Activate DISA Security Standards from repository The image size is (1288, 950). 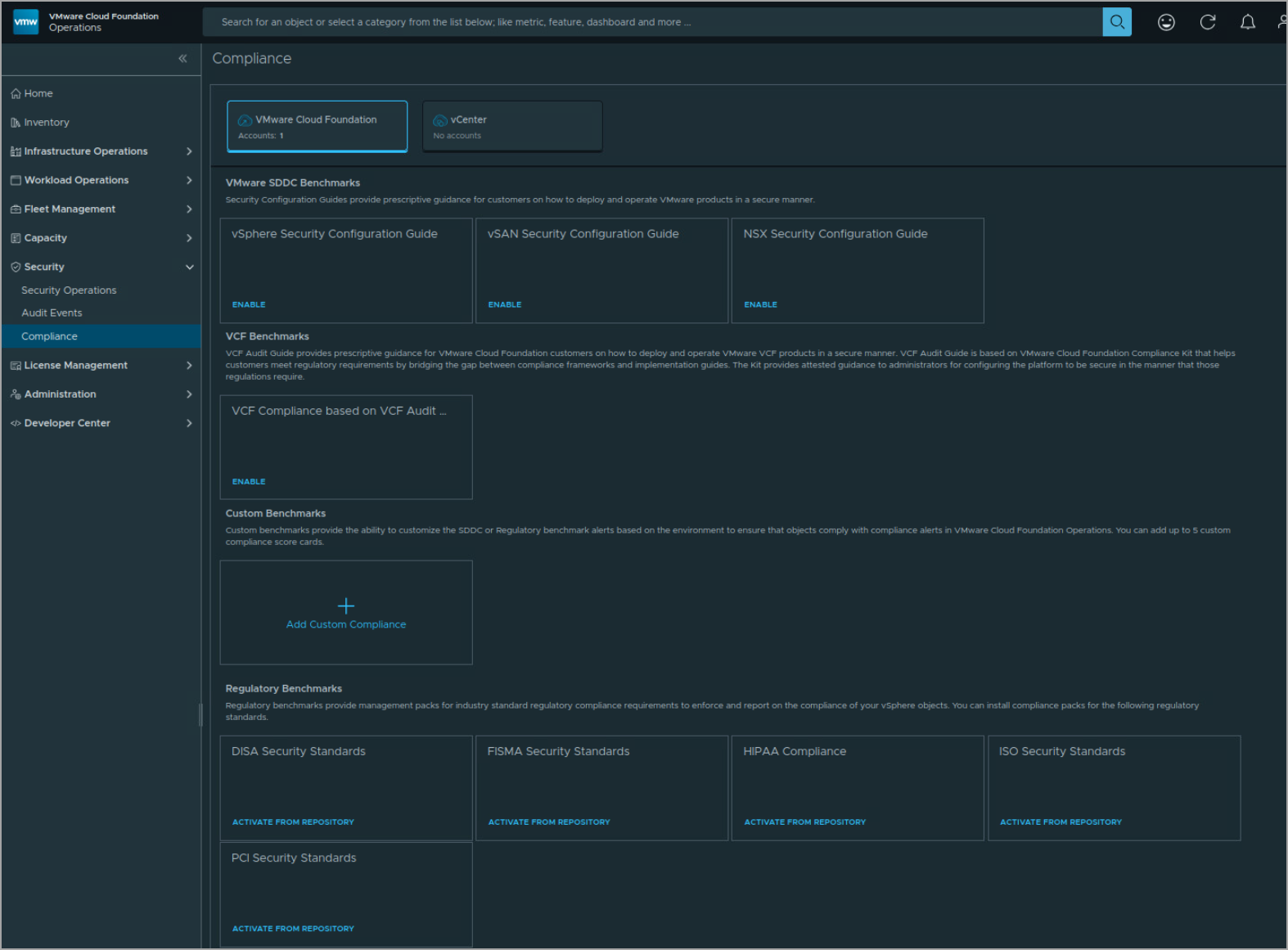(x=293, y=822)
